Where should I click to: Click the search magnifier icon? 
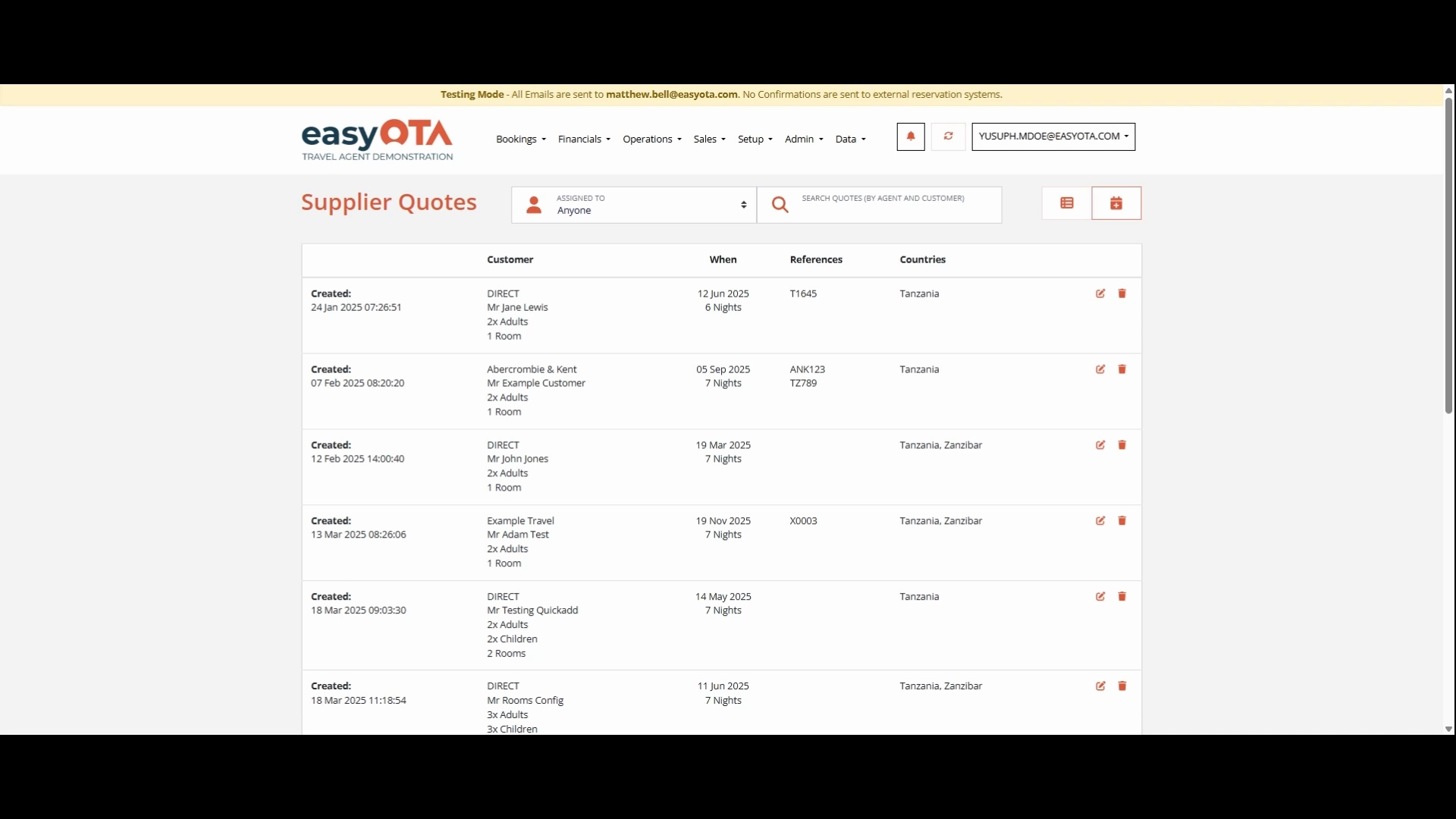[x=780, y=205]
